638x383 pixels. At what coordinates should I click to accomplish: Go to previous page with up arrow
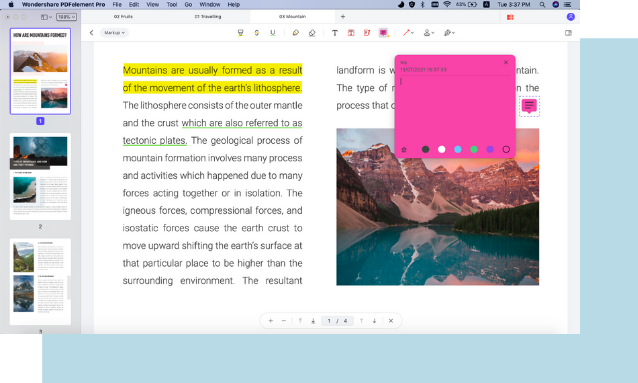point(361,321)
